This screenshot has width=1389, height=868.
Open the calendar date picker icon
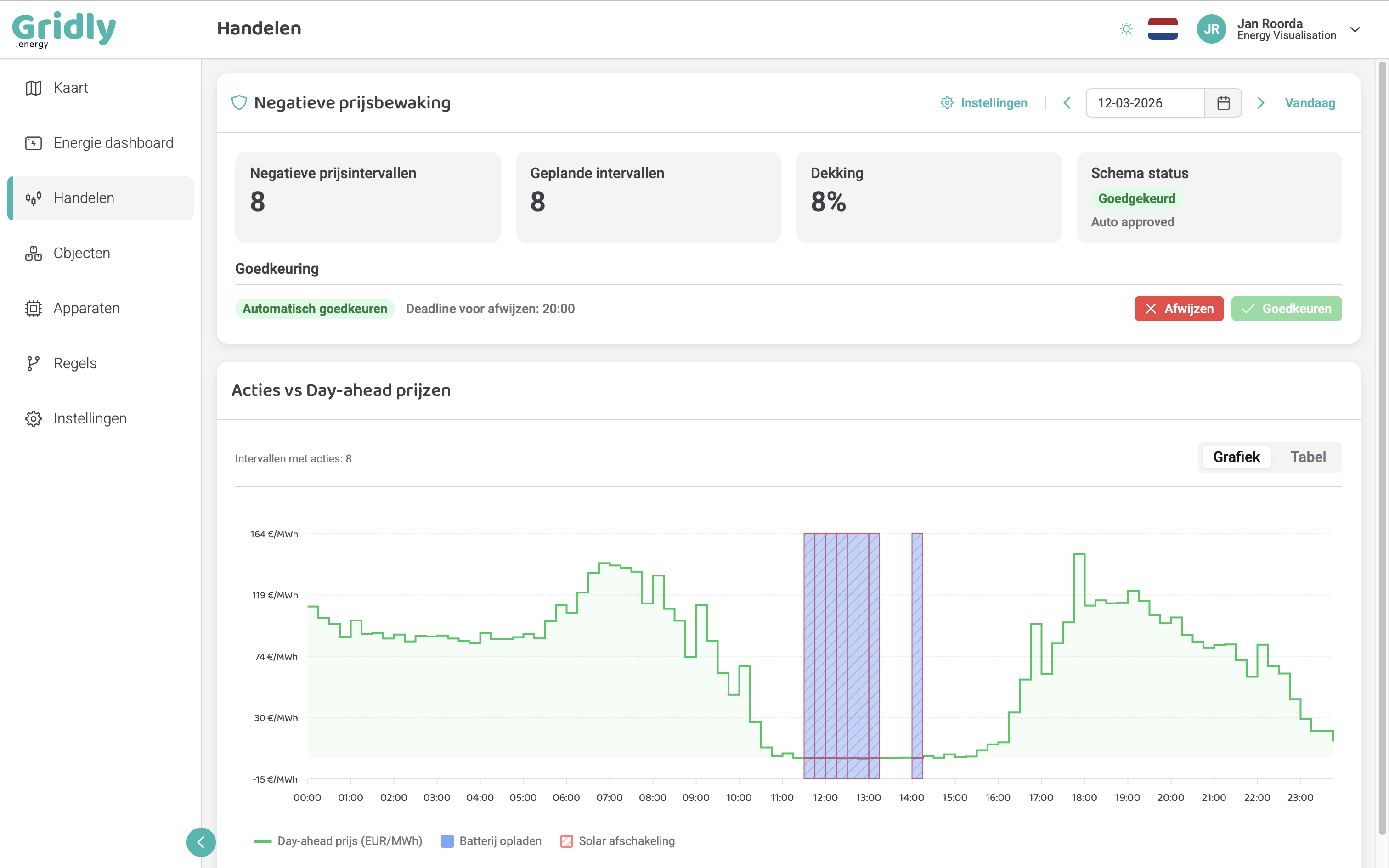click(x=1223, y=103)
